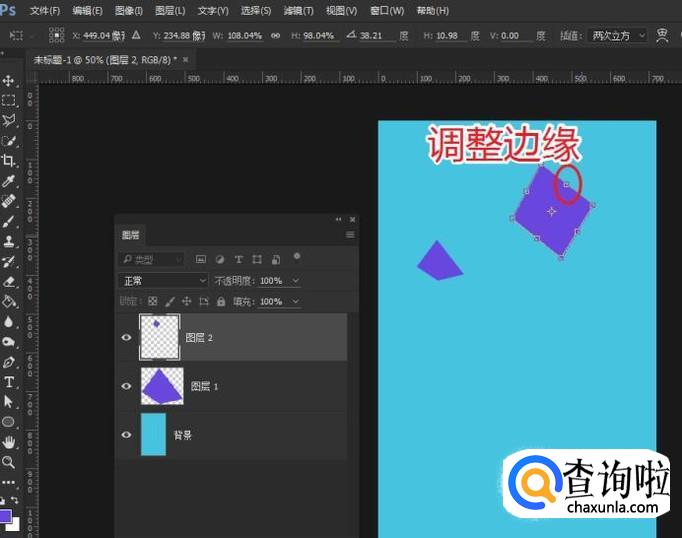Activate the Hand tool
The width and height of the screenshot is (682, 538).
point(9,442)
